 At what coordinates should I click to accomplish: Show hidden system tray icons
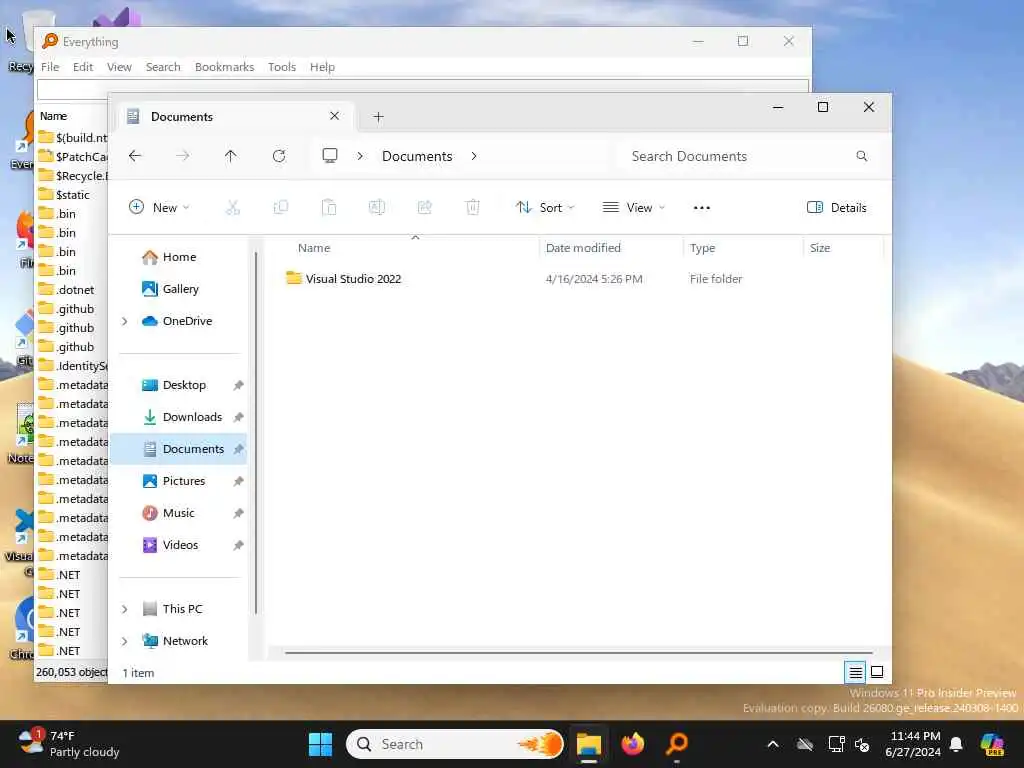(773, 744)
